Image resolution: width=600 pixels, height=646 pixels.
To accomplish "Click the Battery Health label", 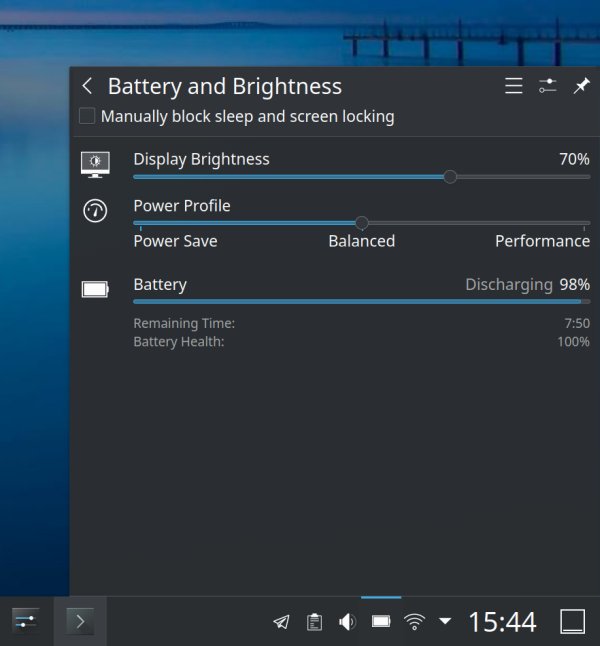I will (179, 342).
